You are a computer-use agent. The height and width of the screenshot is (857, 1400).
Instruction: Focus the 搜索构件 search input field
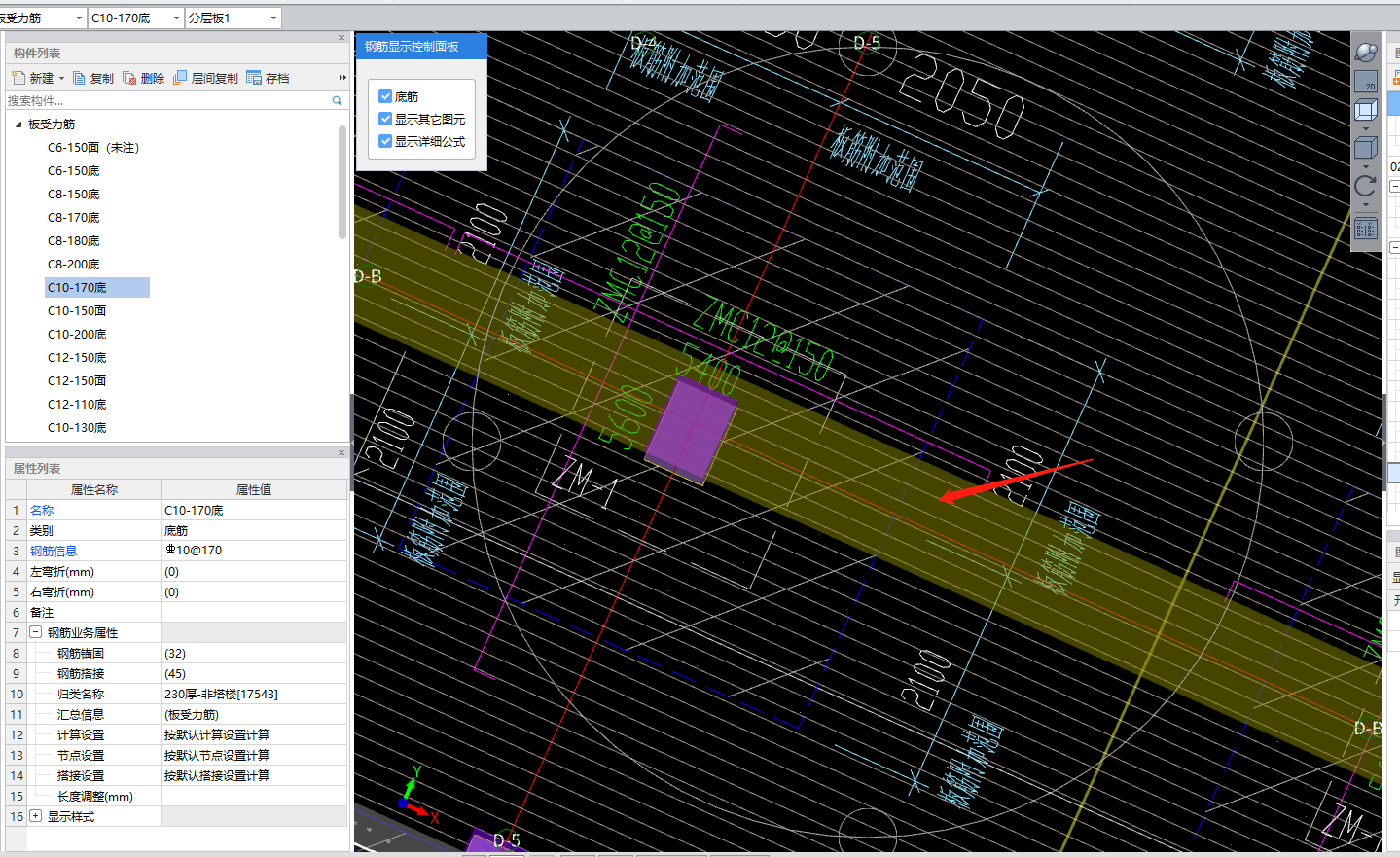click(167, 100)
